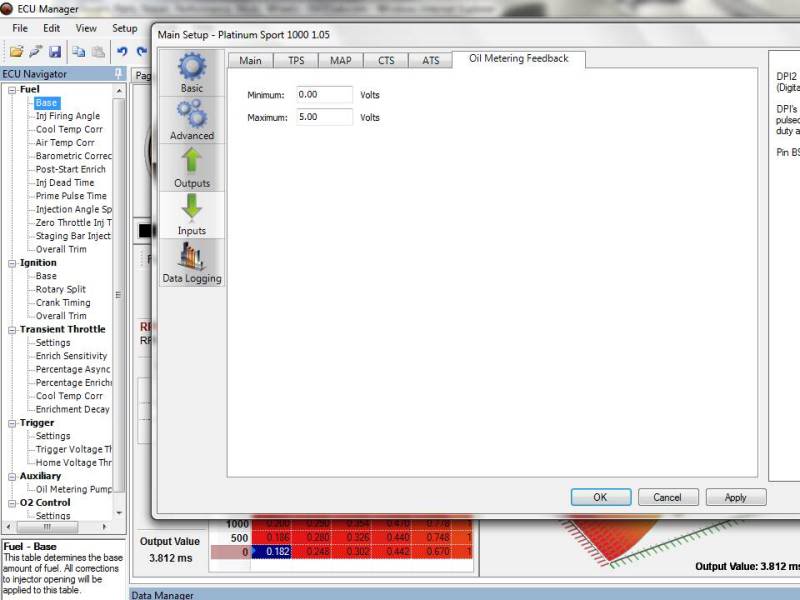
Task: Click the ECU Manager app icon
Action: tap(7, 9)
